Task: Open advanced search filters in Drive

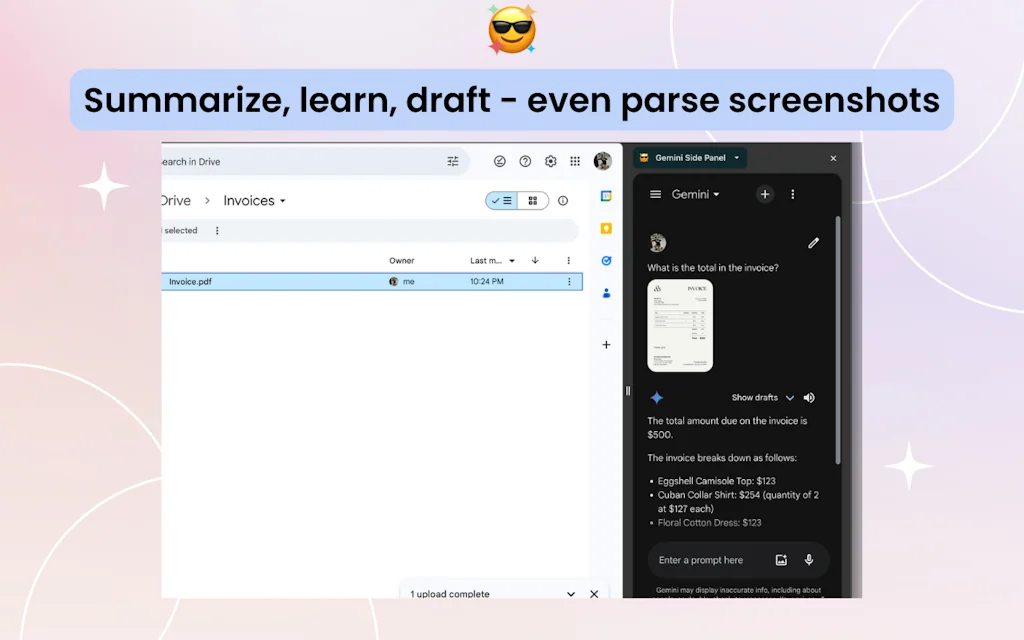Action: [452, 161]
